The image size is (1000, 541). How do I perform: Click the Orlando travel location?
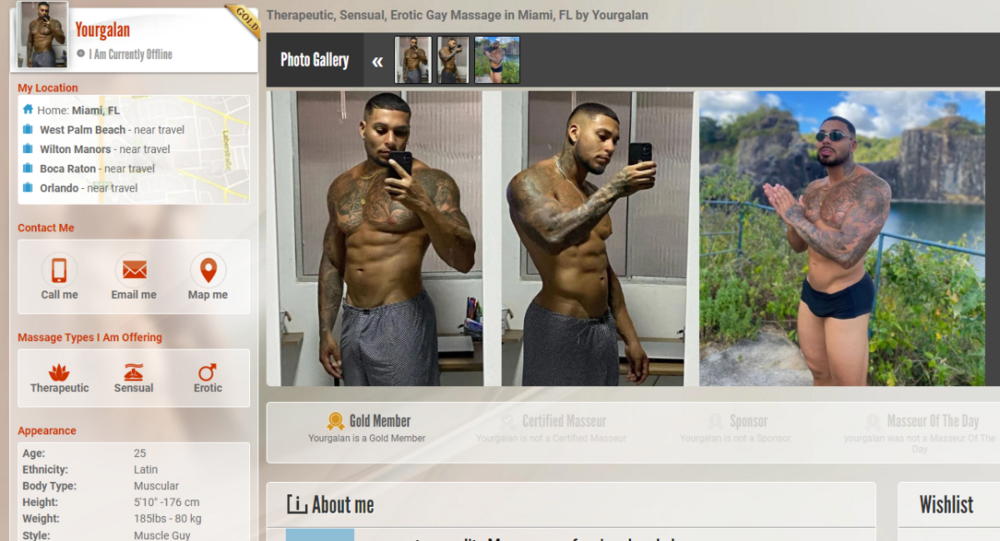click(59, 188)
